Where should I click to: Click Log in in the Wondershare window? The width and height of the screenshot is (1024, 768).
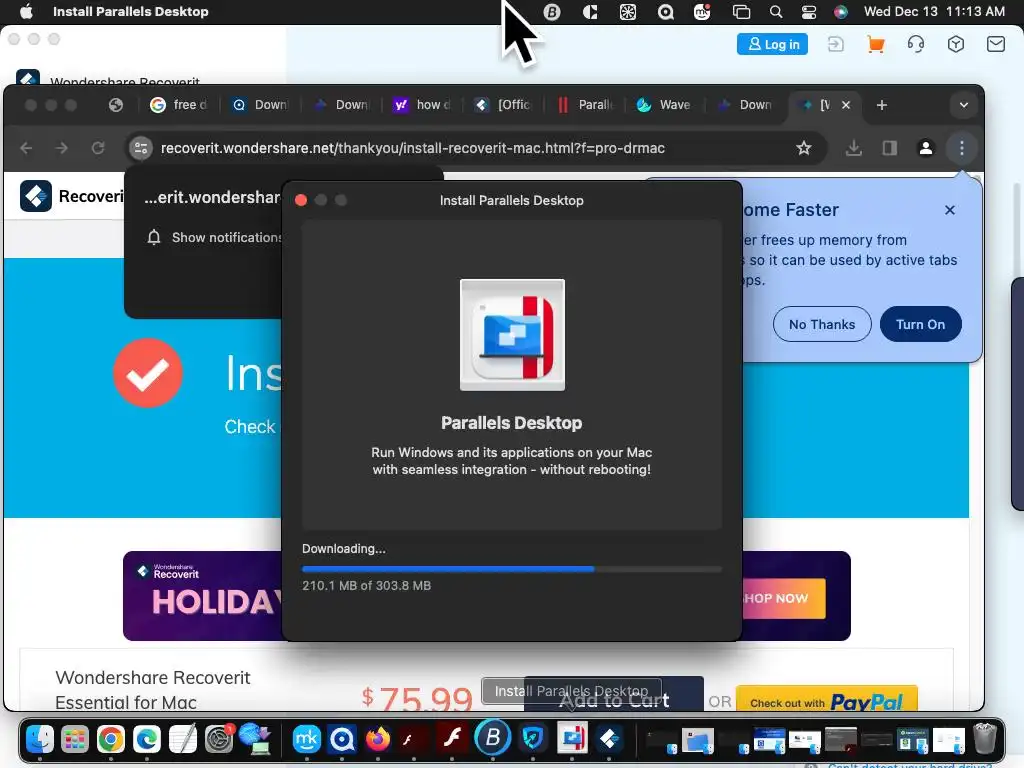[x=773, y=44]
